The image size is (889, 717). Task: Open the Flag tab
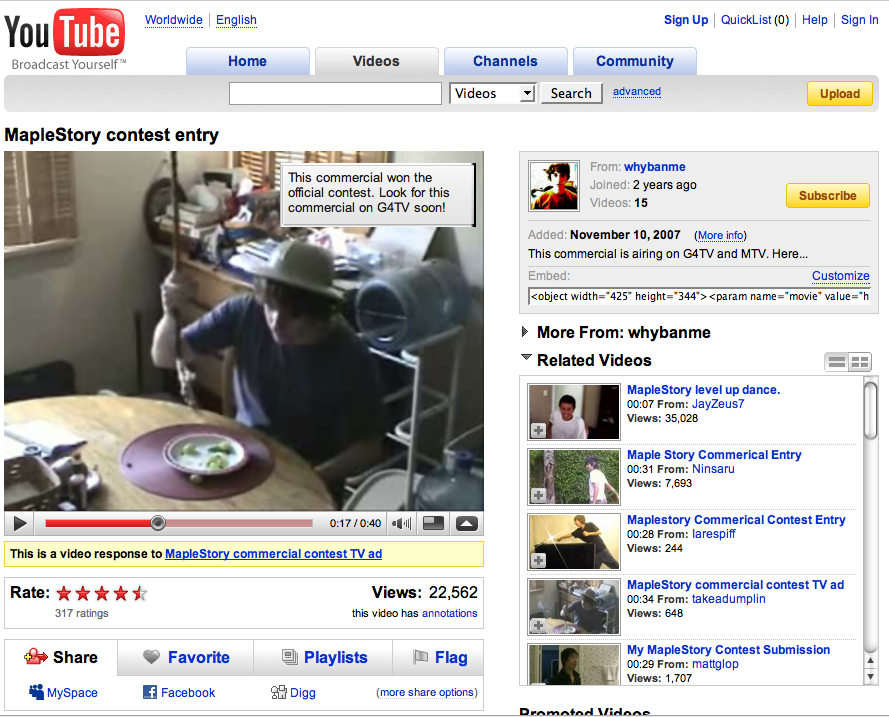439,657
